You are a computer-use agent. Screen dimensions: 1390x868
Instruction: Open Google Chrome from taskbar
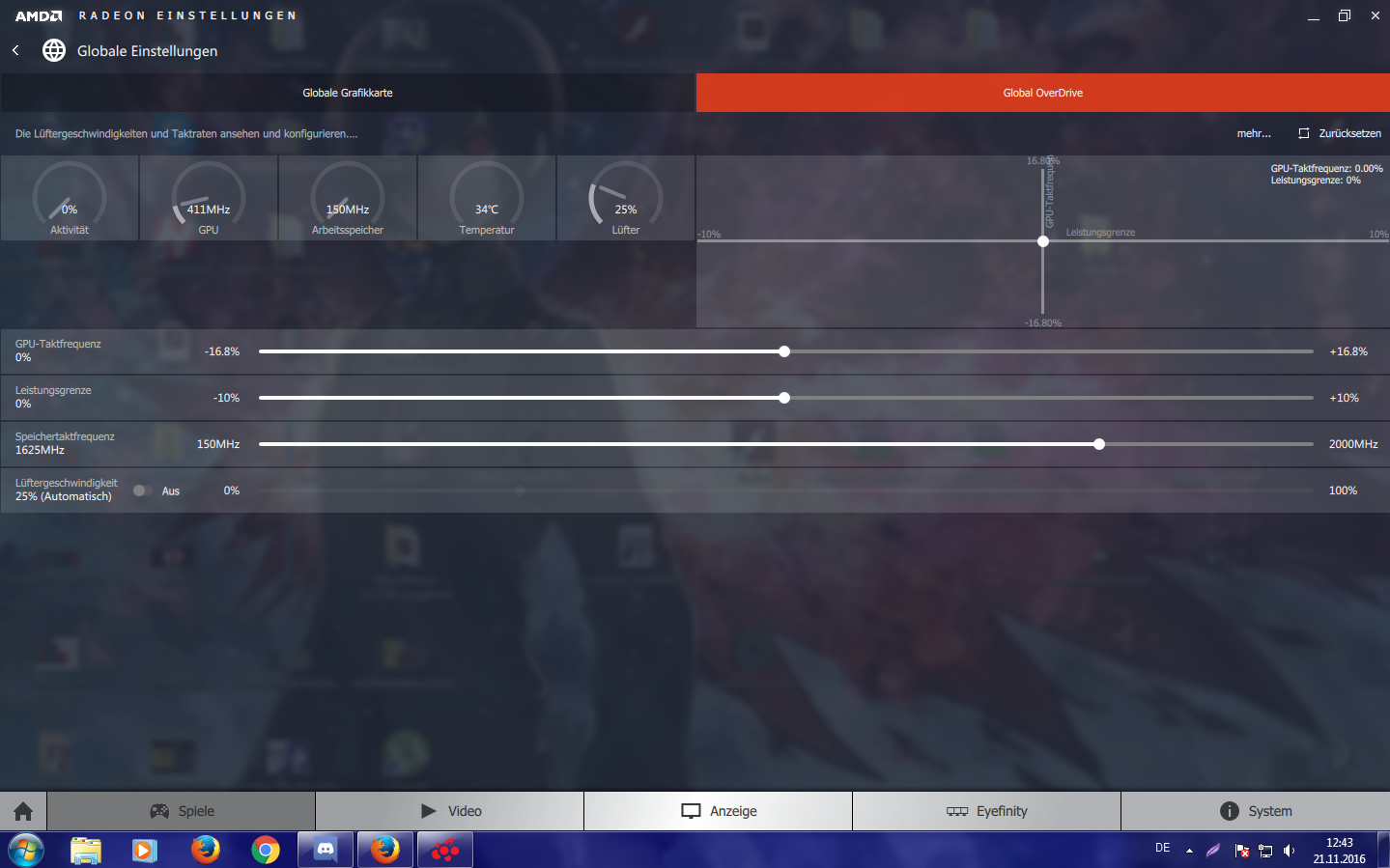(265, 850)
